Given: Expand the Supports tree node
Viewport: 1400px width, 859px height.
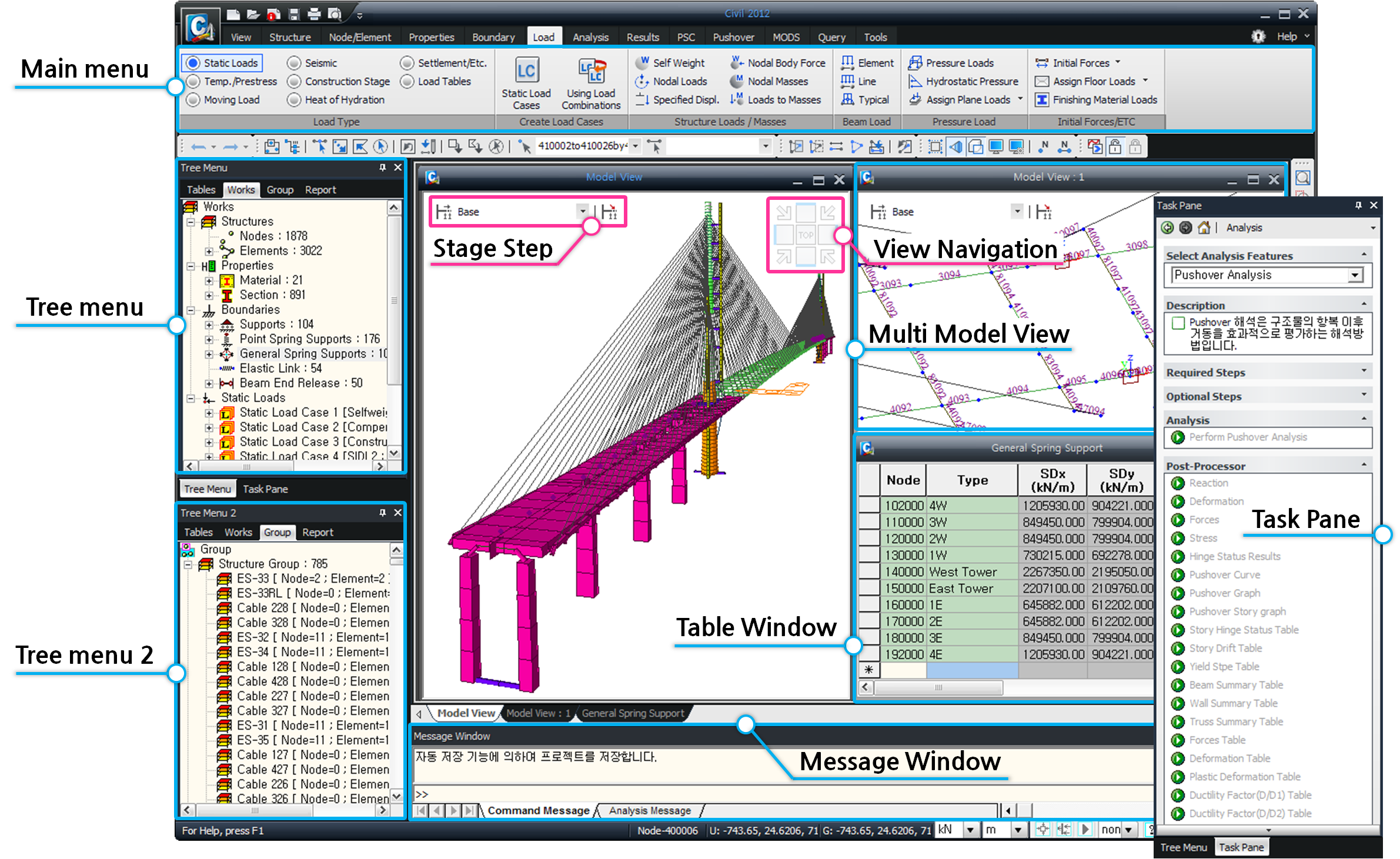Looking at the screenshot, I should (209, 325).
